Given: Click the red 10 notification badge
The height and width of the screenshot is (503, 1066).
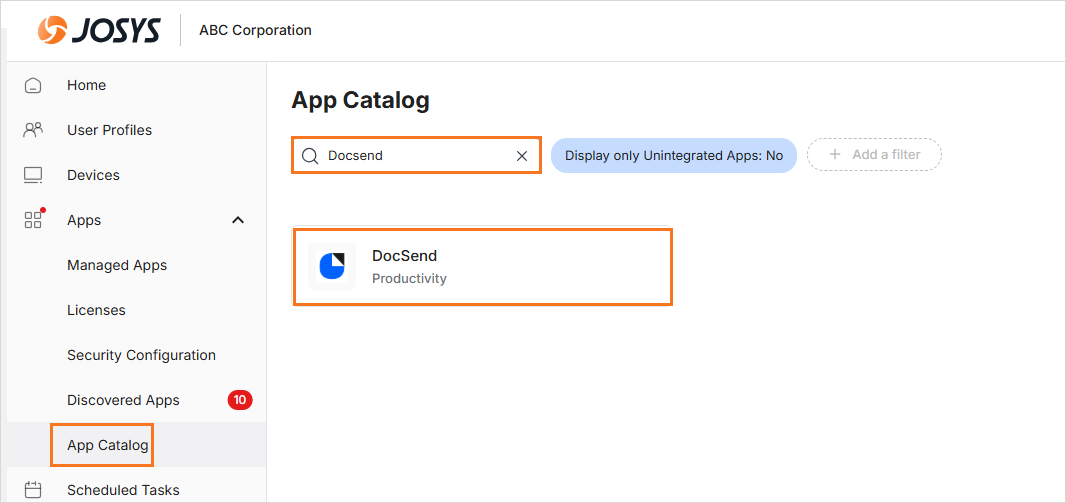Looking at the screenshot, I should [239, 400].
